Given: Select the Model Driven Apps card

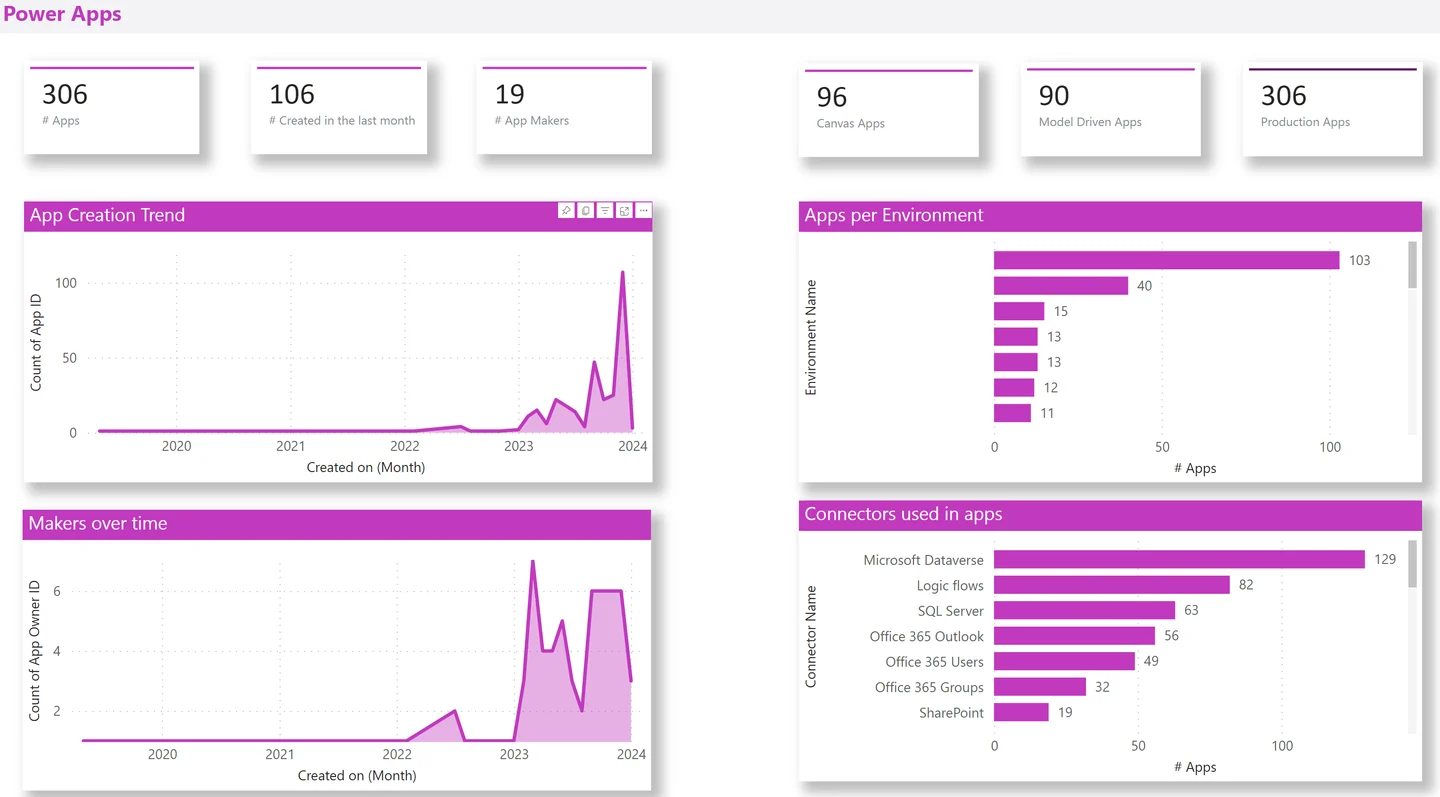Looking at the screenshot, I should click(x=1111, y=110).
